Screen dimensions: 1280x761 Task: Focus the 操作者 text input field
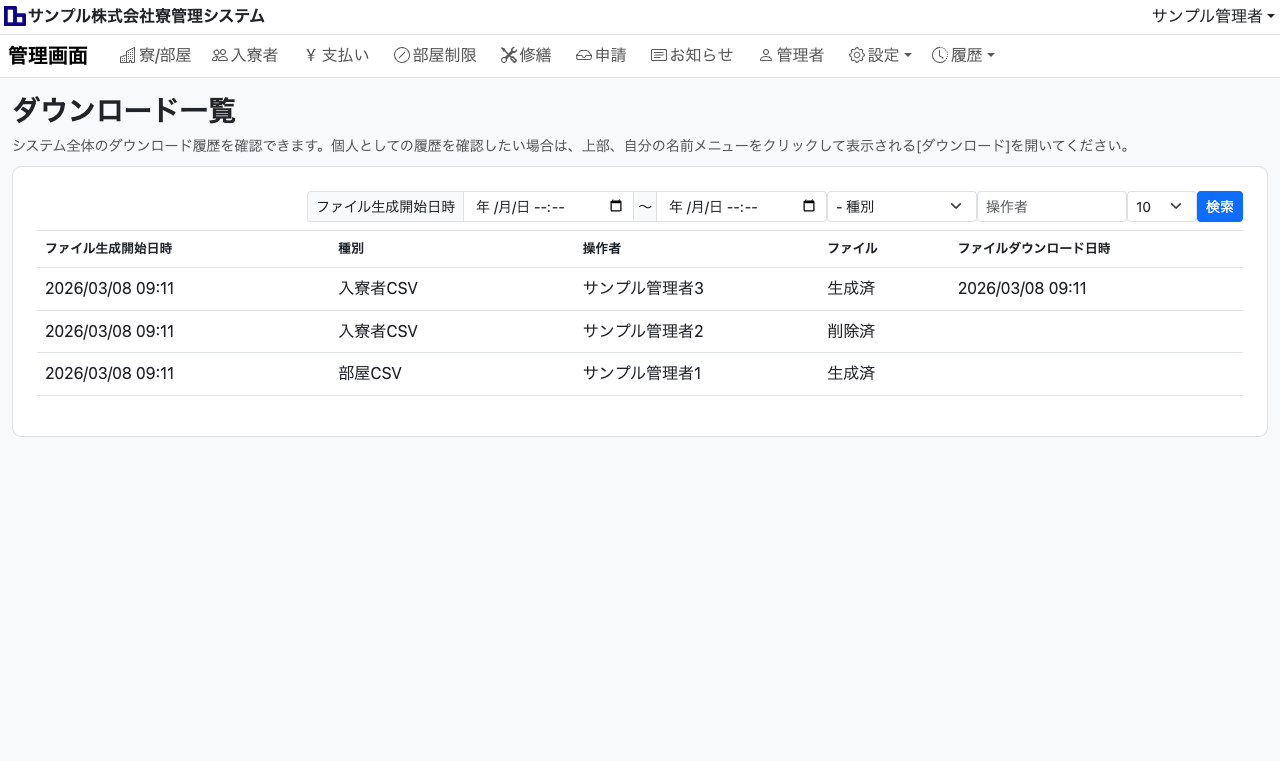(x=1051, y=207)
